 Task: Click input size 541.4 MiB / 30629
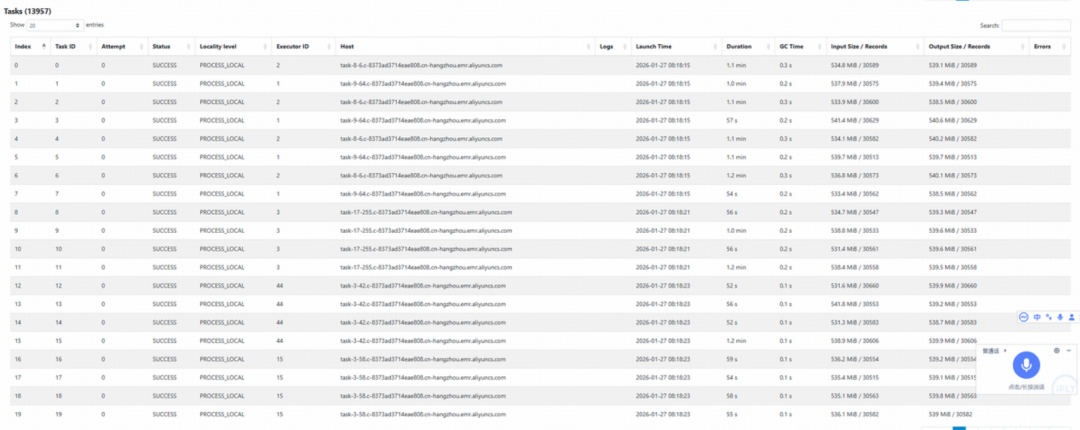pyautogui.click(x=854, y=120)
